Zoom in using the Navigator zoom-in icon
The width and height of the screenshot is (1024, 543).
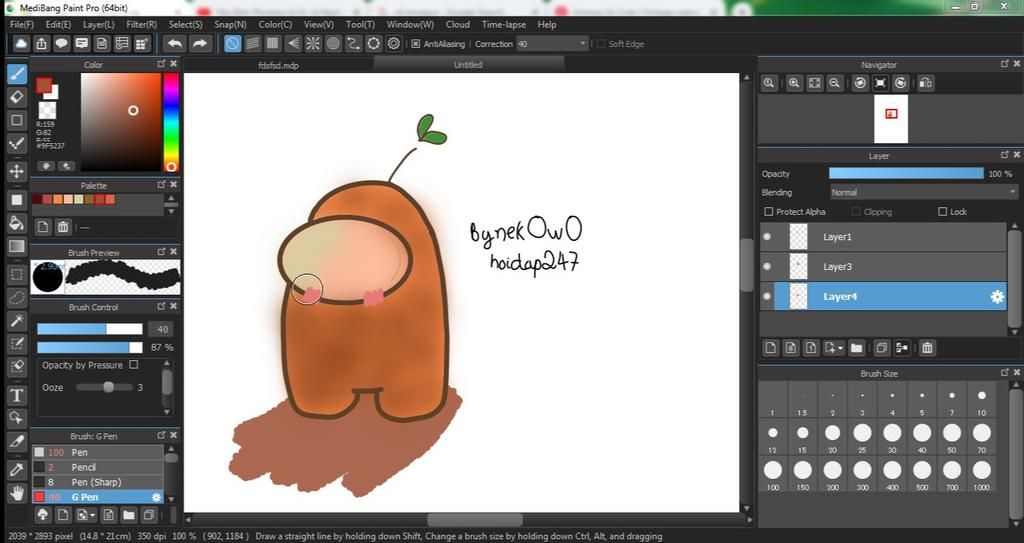tap(794, 83)
